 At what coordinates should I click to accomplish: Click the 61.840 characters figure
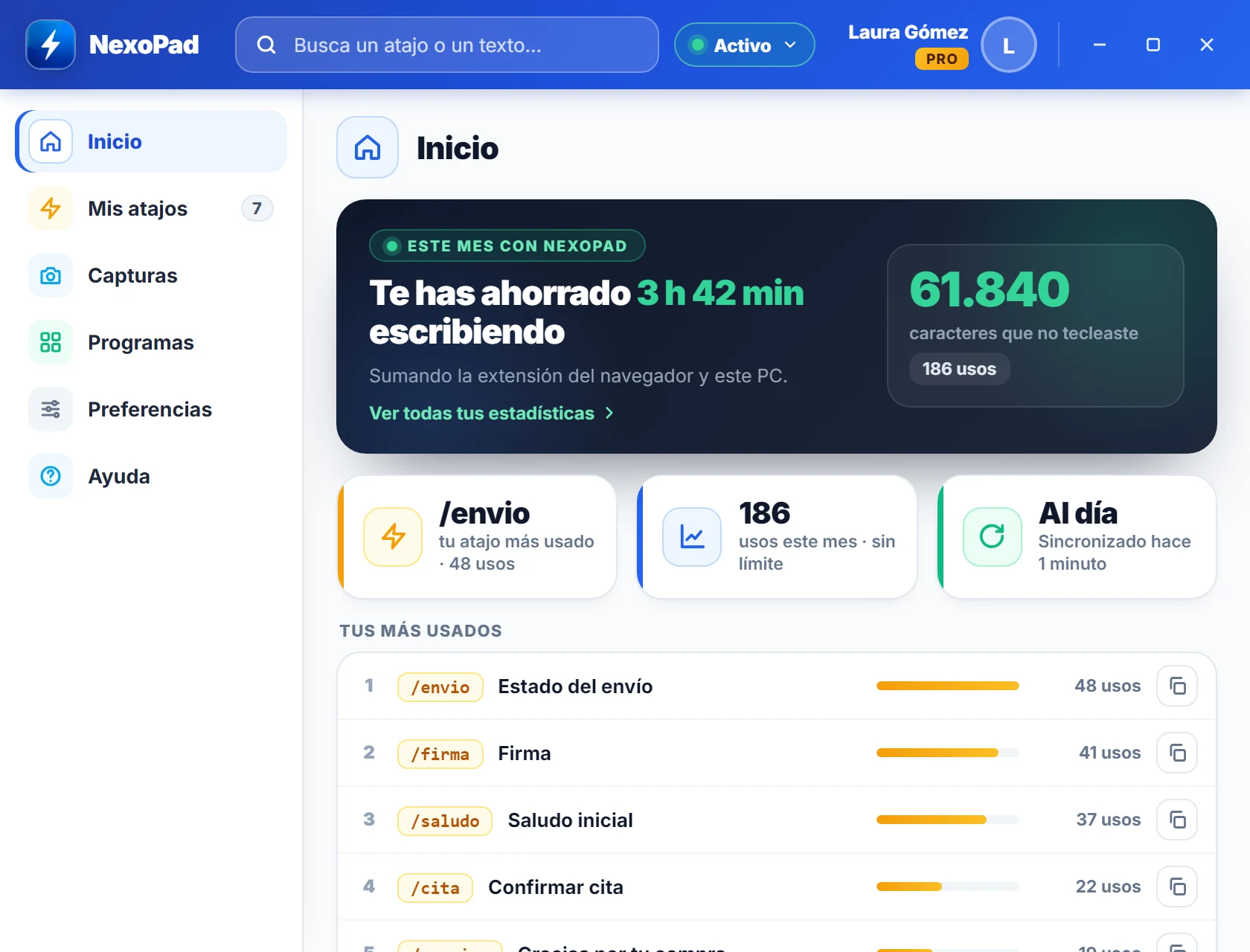point(990,289)
